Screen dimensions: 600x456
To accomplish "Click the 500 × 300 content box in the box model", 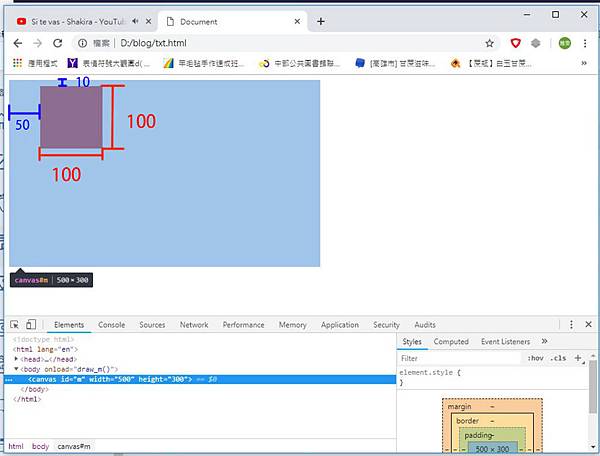I will (x=492, y=448).
